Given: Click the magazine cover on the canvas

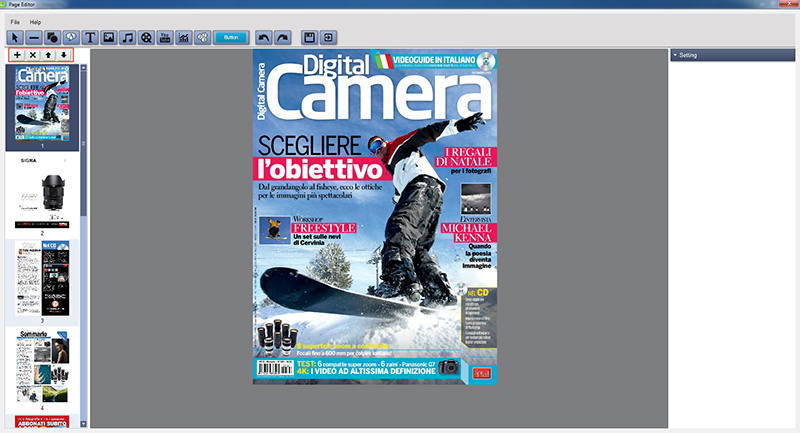Looking at the screenshot, I should click(375, 217).
